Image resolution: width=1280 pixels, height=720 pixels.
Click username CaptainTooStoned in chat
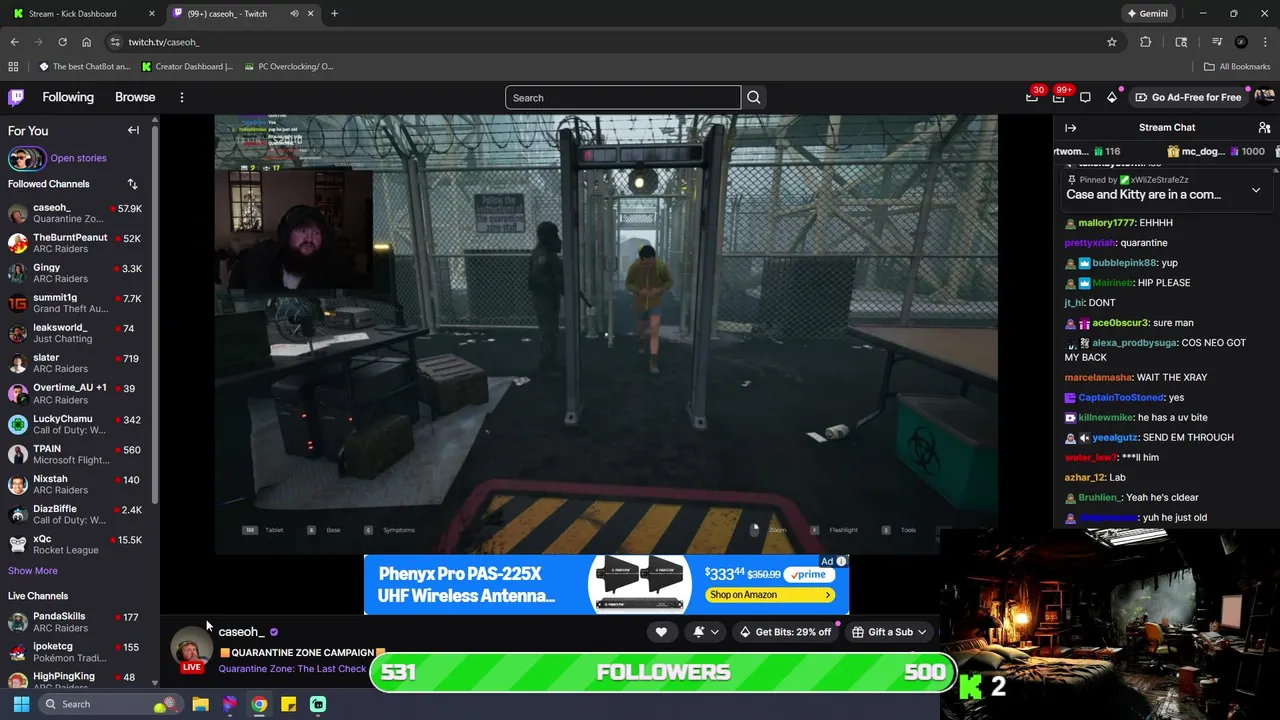click(x=1121, y=398)
